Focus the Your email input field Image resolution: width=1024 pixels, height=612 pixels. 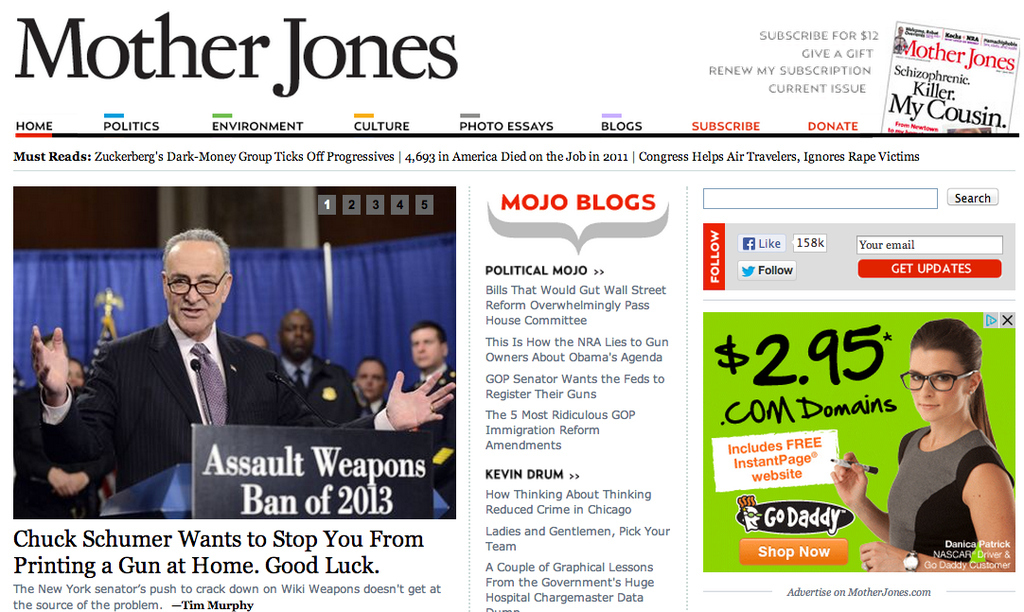(929, 245)
